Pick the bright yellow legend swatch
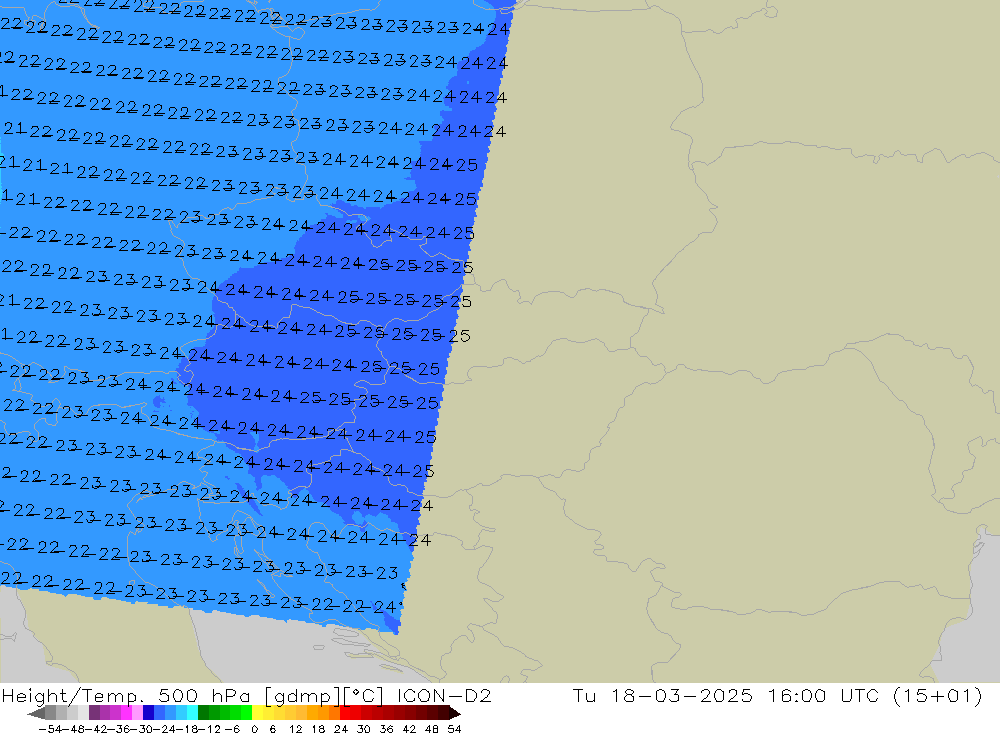The height and width of the screenshot is (733, 1000). coord(258,713)
